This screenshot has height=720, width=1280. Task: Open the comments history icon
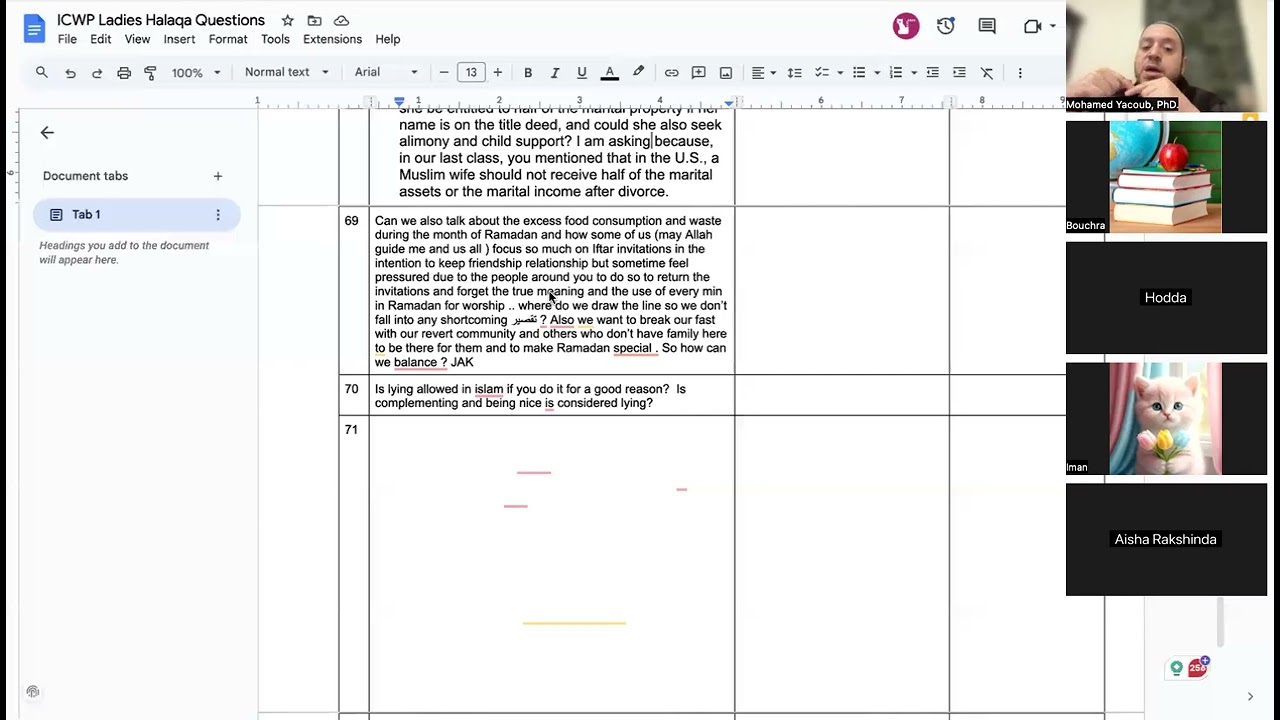click(x=987, y=26)
